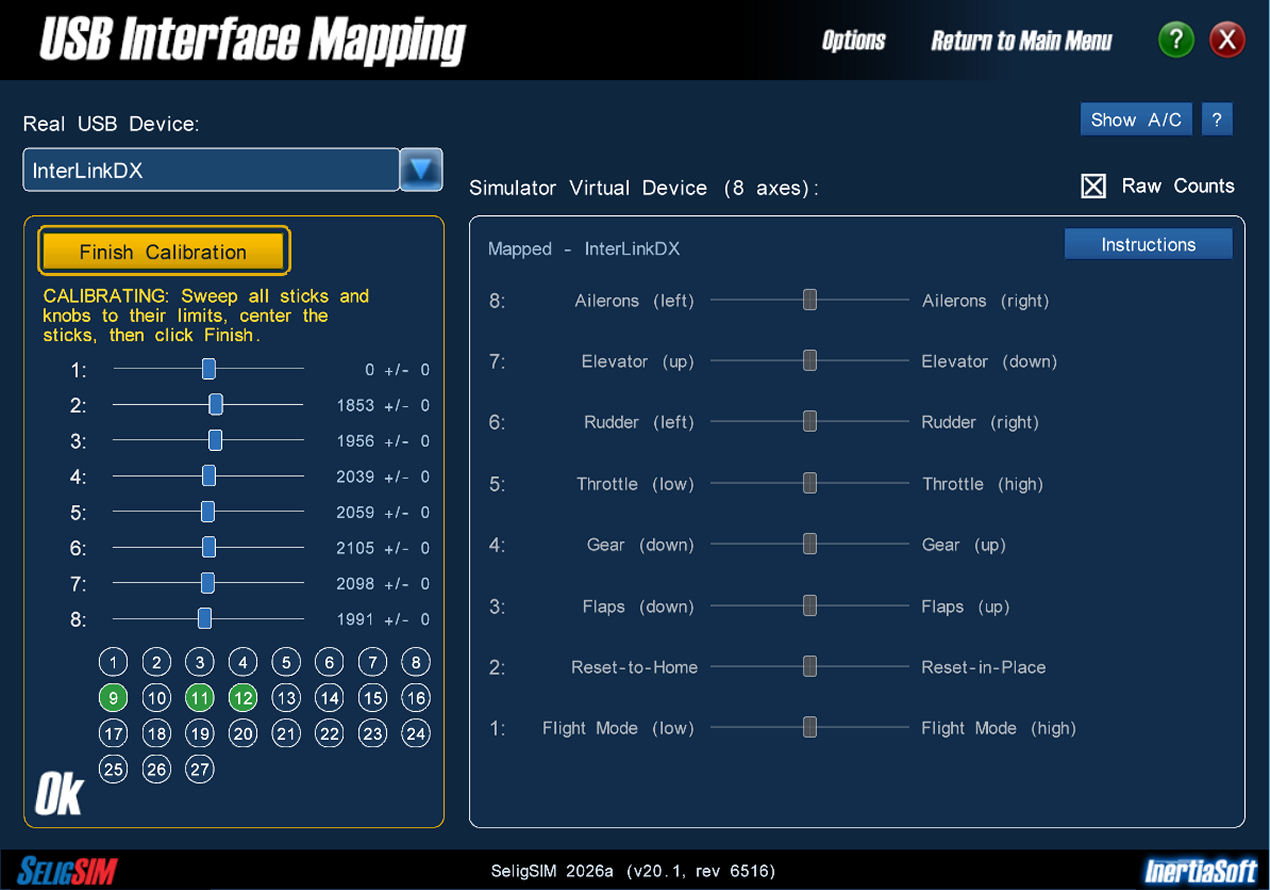1270x890 pixels.
Task: Click button indicator number 17
Action: [x=114, y=734]
